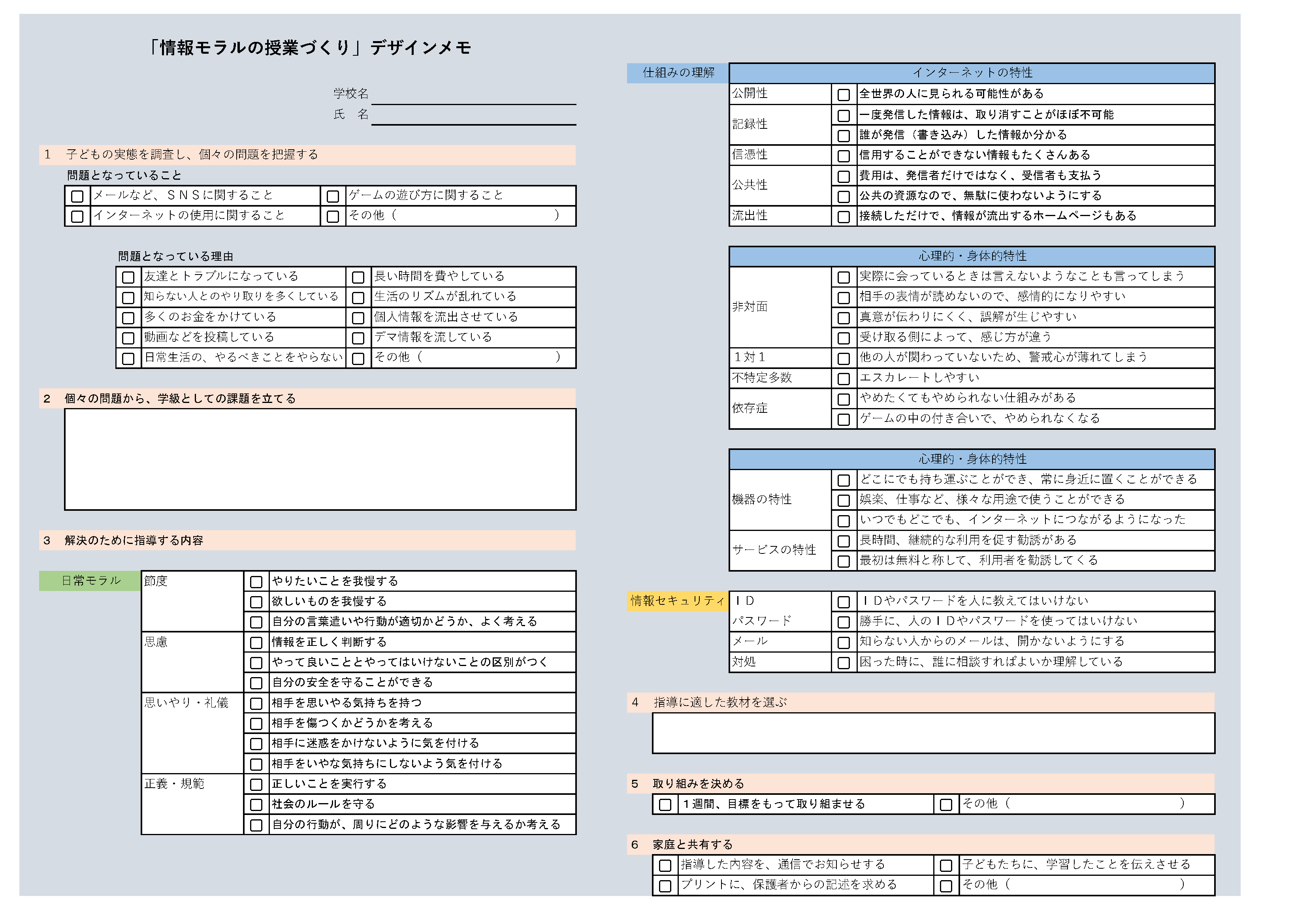Tick '日常生活の、やるべきことをやらない'
This screenshot has width=1307, height=924.
[x=129, y=359]
